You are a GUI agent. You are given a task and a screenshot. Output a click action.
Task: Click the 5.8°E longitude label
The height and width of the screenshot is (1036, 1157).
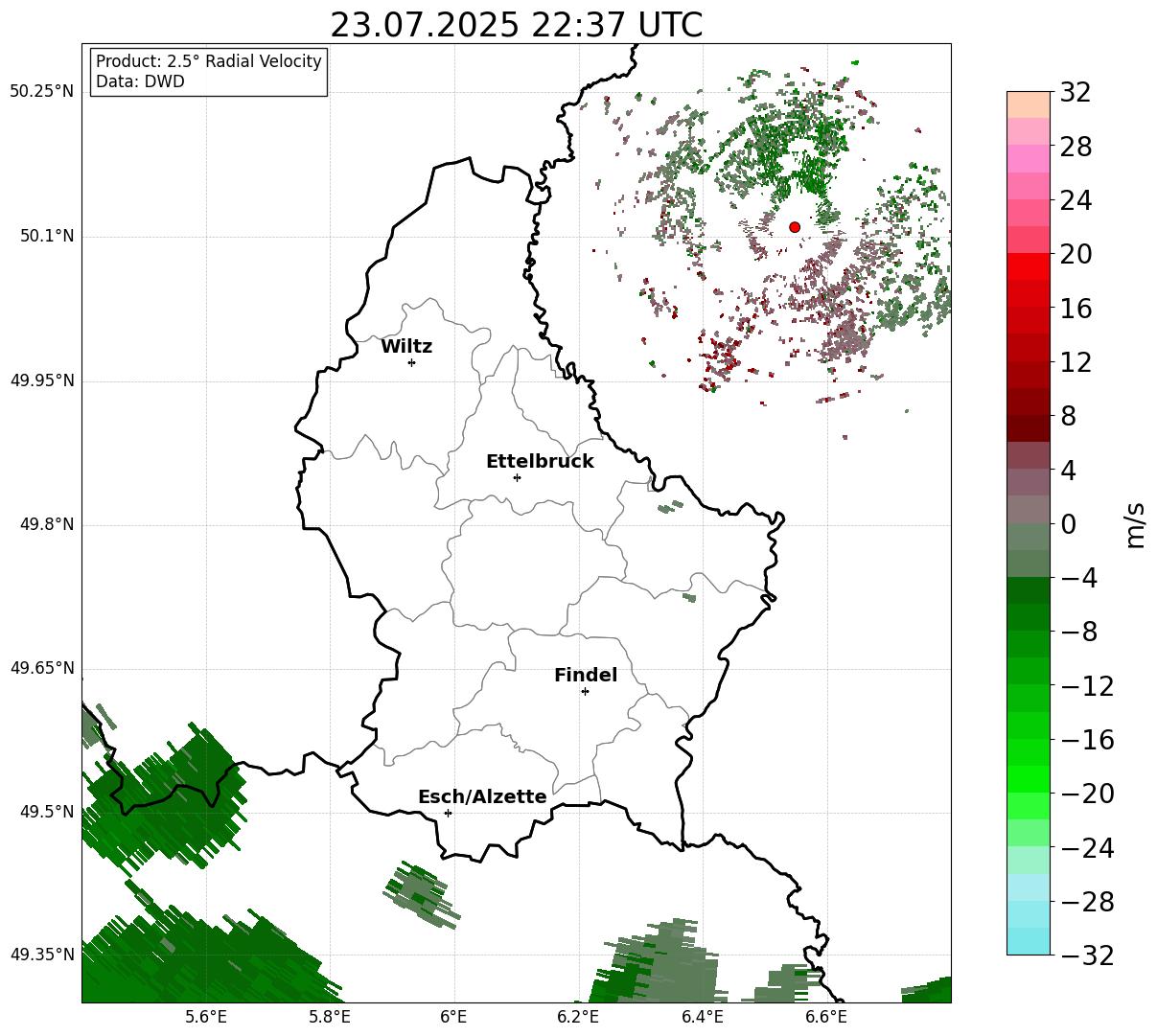coord(330,1017)
